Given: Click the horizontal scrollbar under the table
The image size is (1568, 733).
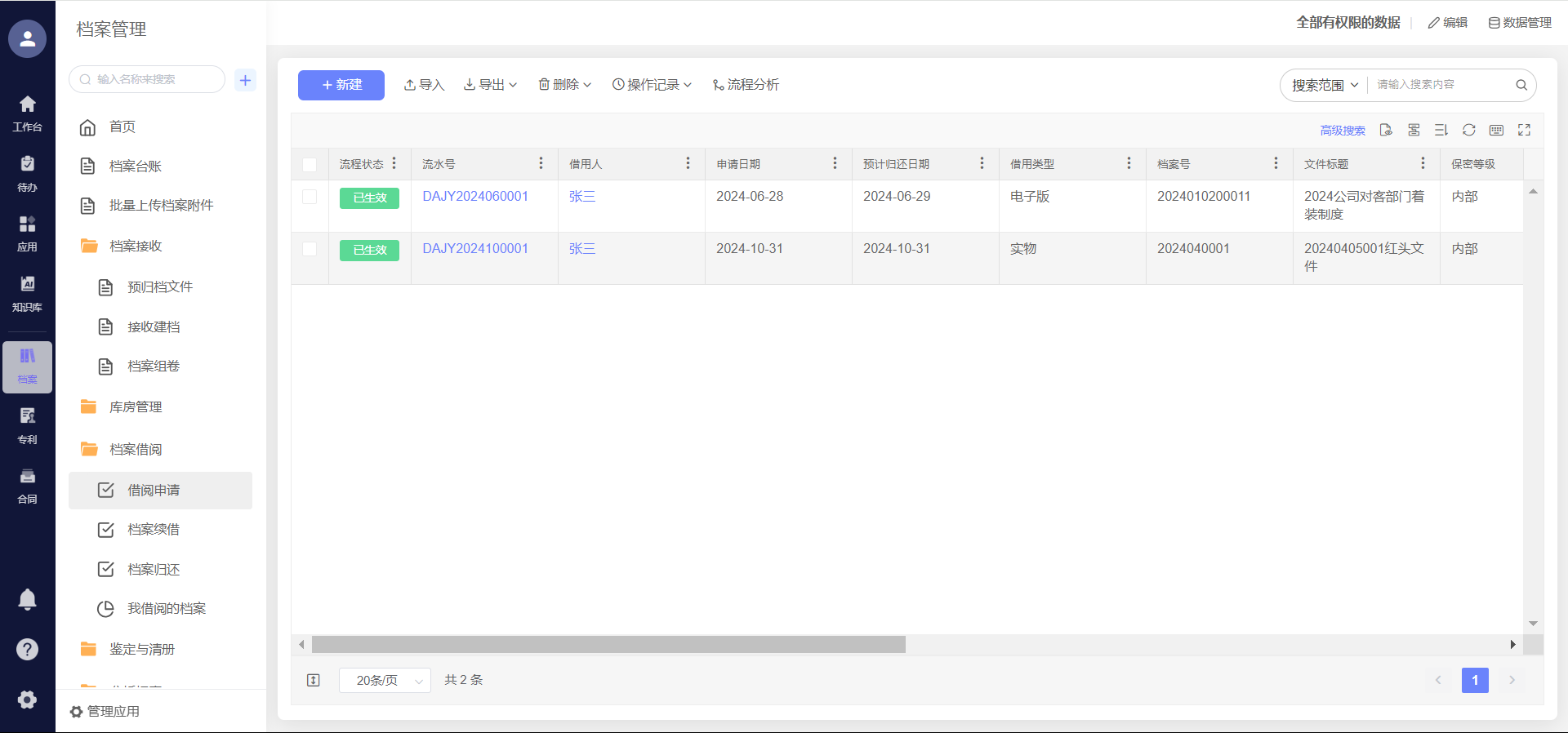Looking at the screenshot, I should pos(608,645).
